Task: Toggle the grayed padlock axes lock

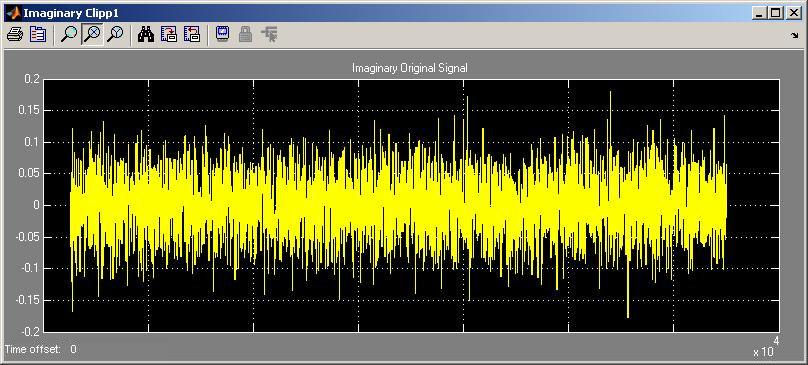Action: tap(245, 35)
